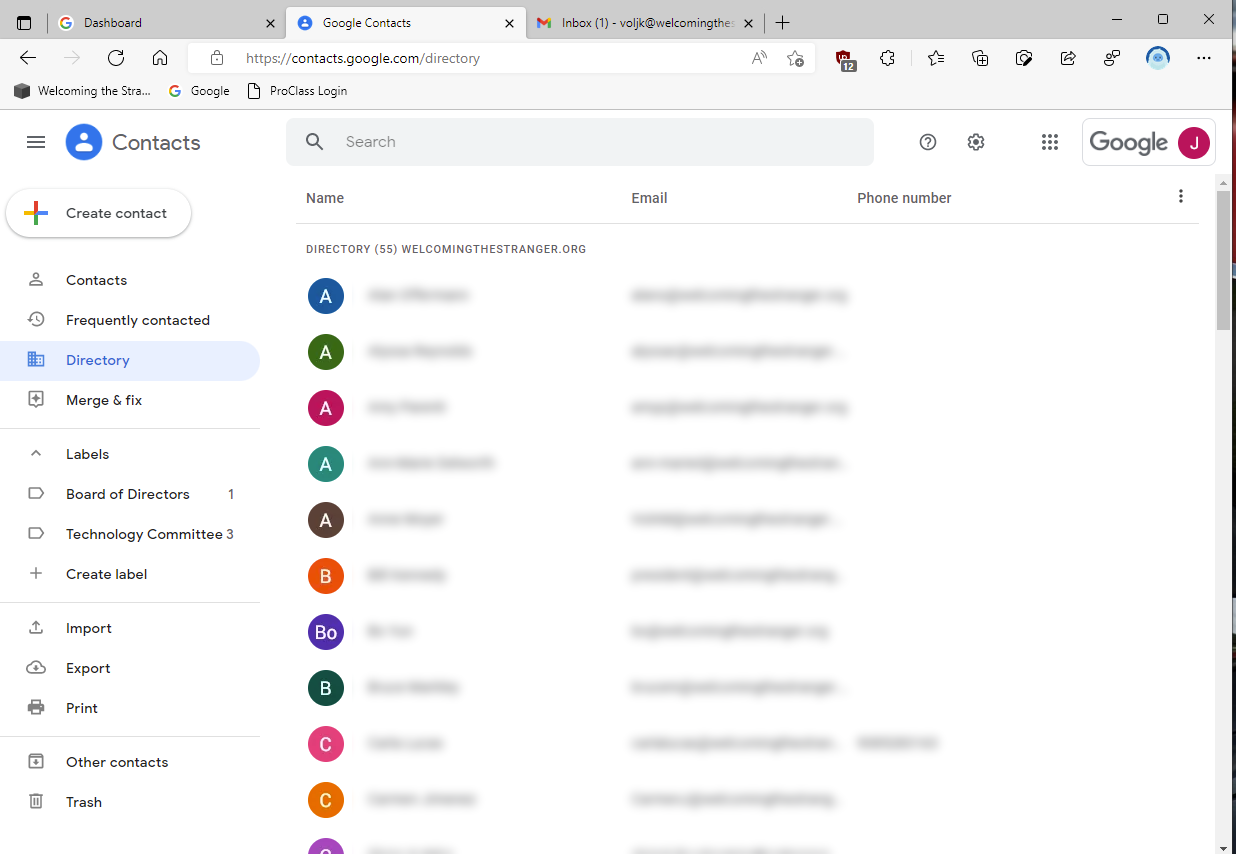1236x854 pixels.
Task: Click the Create contact button
Action: coord(99,213)
